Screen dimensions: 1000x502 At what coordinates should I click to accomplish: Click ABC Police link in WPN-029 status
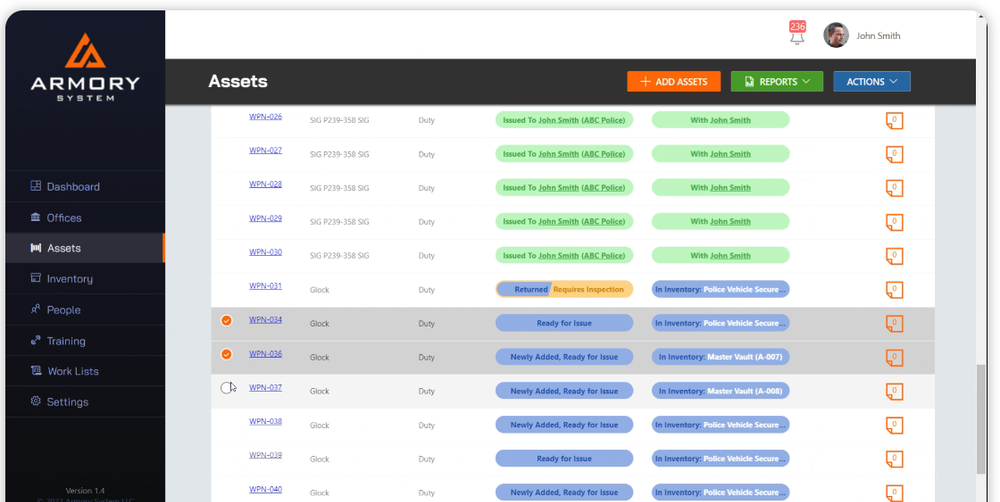pyautogui.click(x=603, y=221)
